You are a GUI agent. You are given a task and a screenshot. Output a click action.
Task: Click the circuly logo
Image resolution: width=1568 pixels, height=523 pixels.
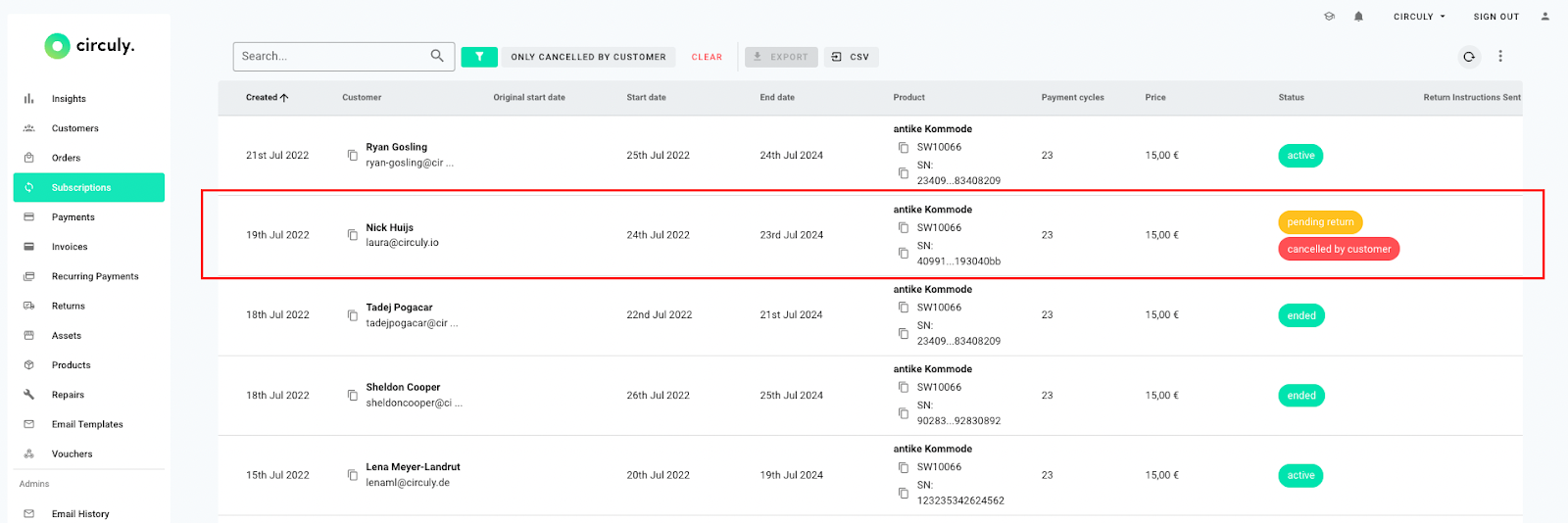click(89, 45)
